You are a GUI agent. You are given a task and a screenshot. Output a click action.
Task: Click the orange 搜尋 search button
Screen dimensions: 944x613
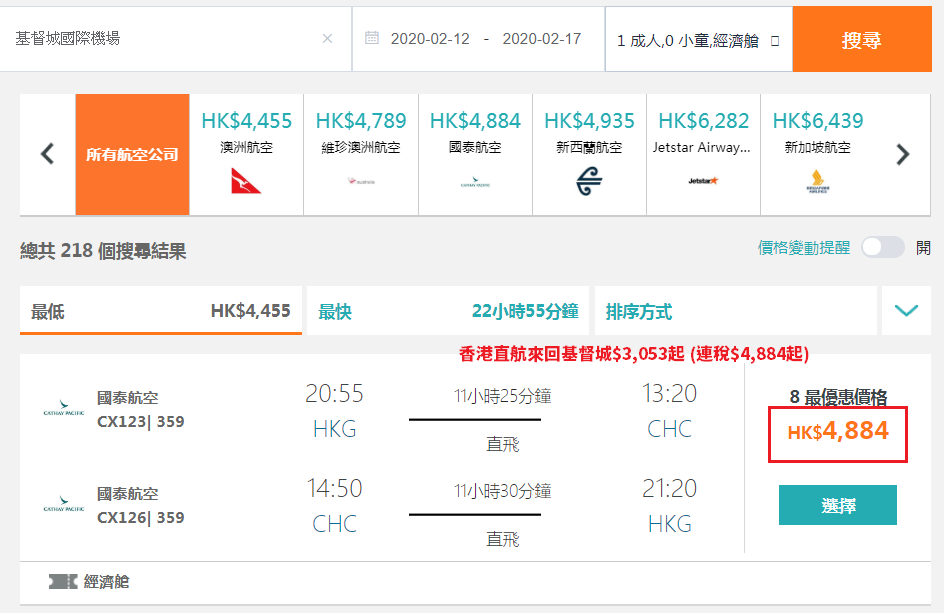click(862, 40)
